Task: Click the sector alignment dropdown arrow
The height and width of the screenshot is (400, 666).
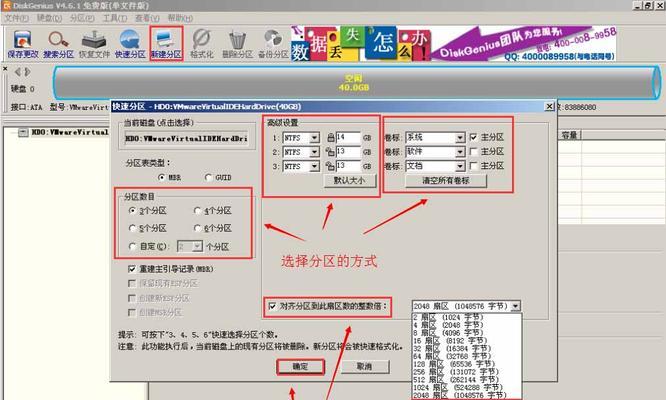Action: click(x=516, y=306)
